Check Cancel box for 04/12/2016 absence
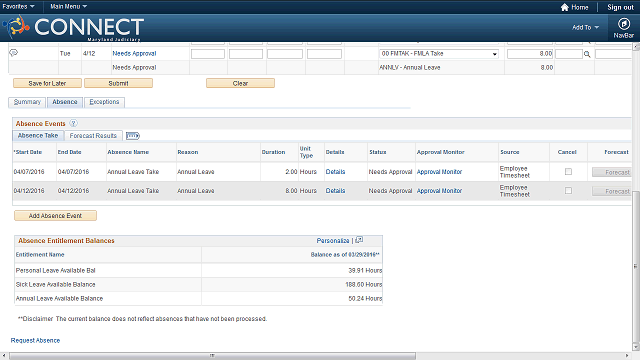The image size is (640, 360). [x=568, y=191]
